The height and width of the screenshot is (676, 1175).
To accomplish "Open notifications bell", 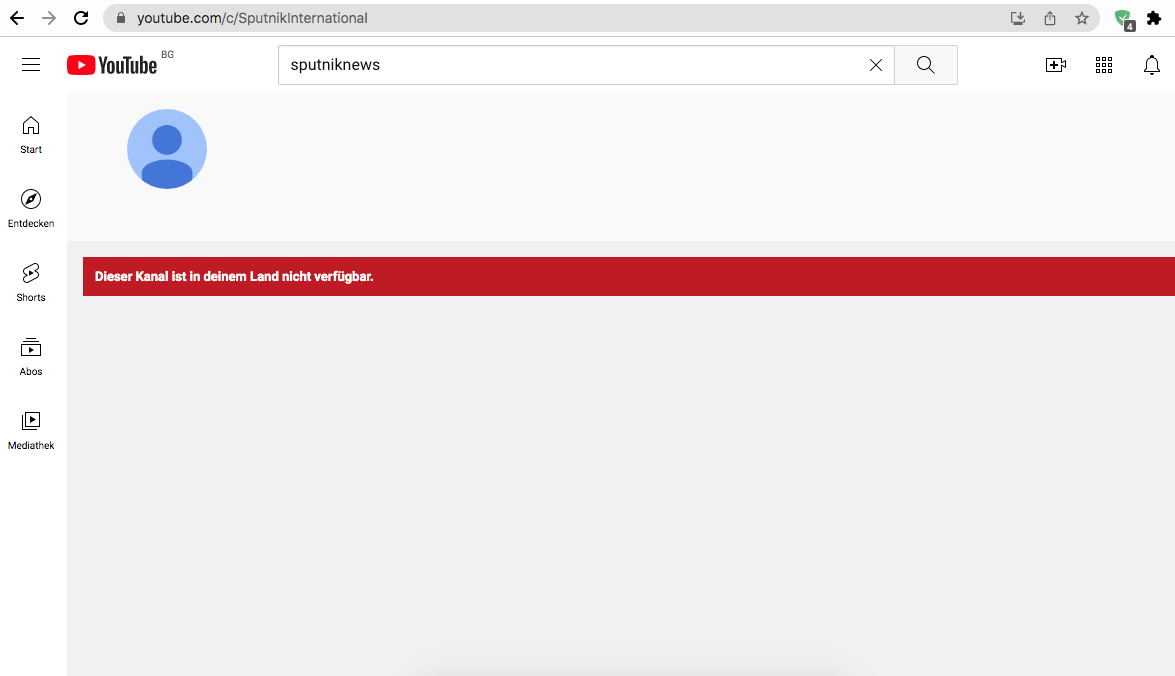I will 1152,65.
